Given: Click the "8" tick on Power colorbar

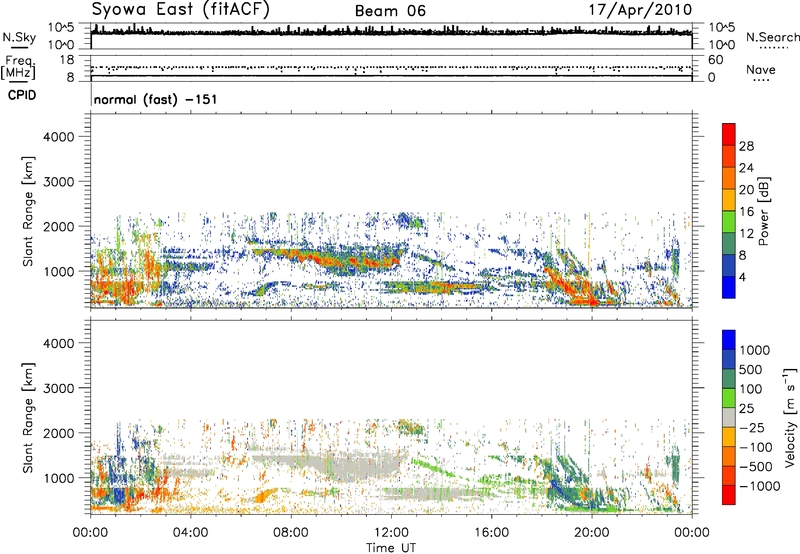Looking at the screenshot, I should click(x=743, y=255).
